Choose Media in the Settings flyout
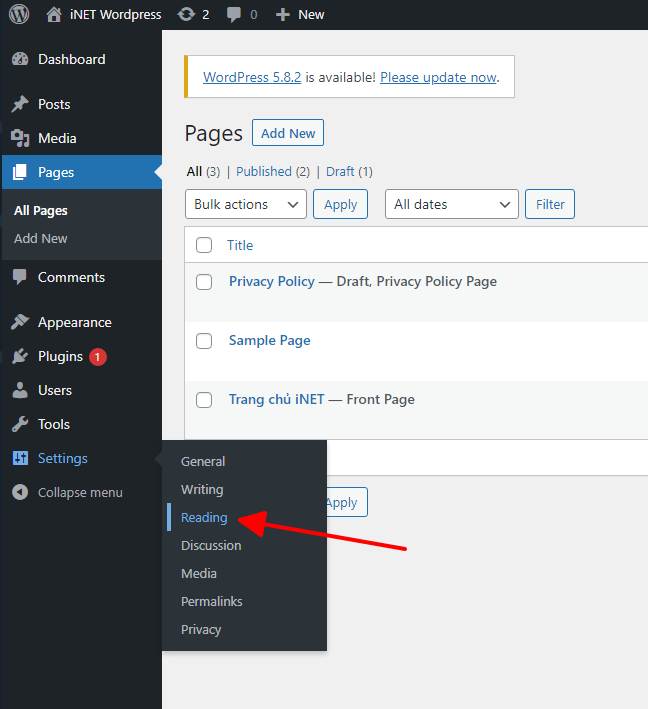The image size is (648, 709). 199,573
